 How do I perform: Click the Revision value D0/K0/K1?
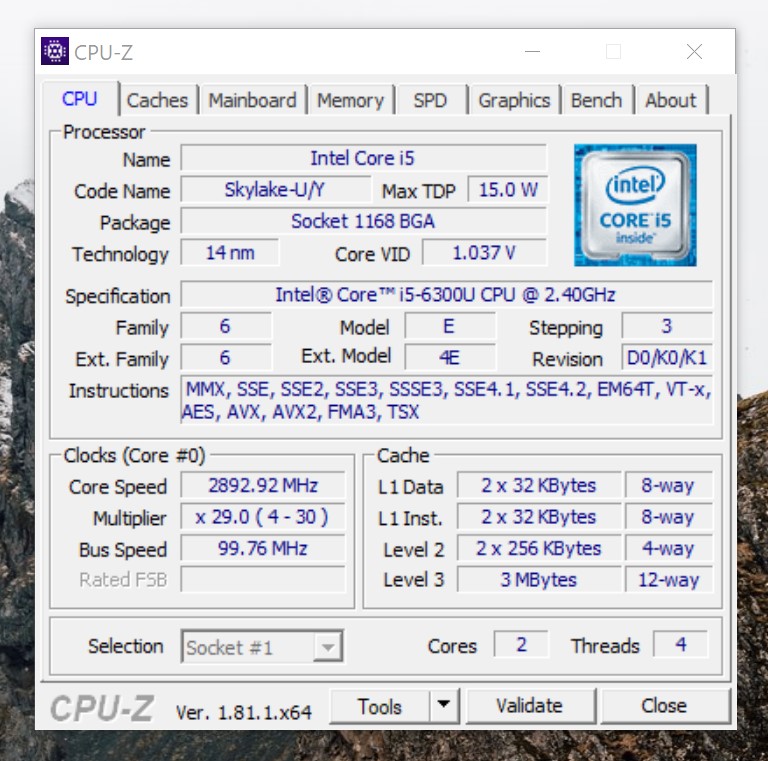[667, 357]
